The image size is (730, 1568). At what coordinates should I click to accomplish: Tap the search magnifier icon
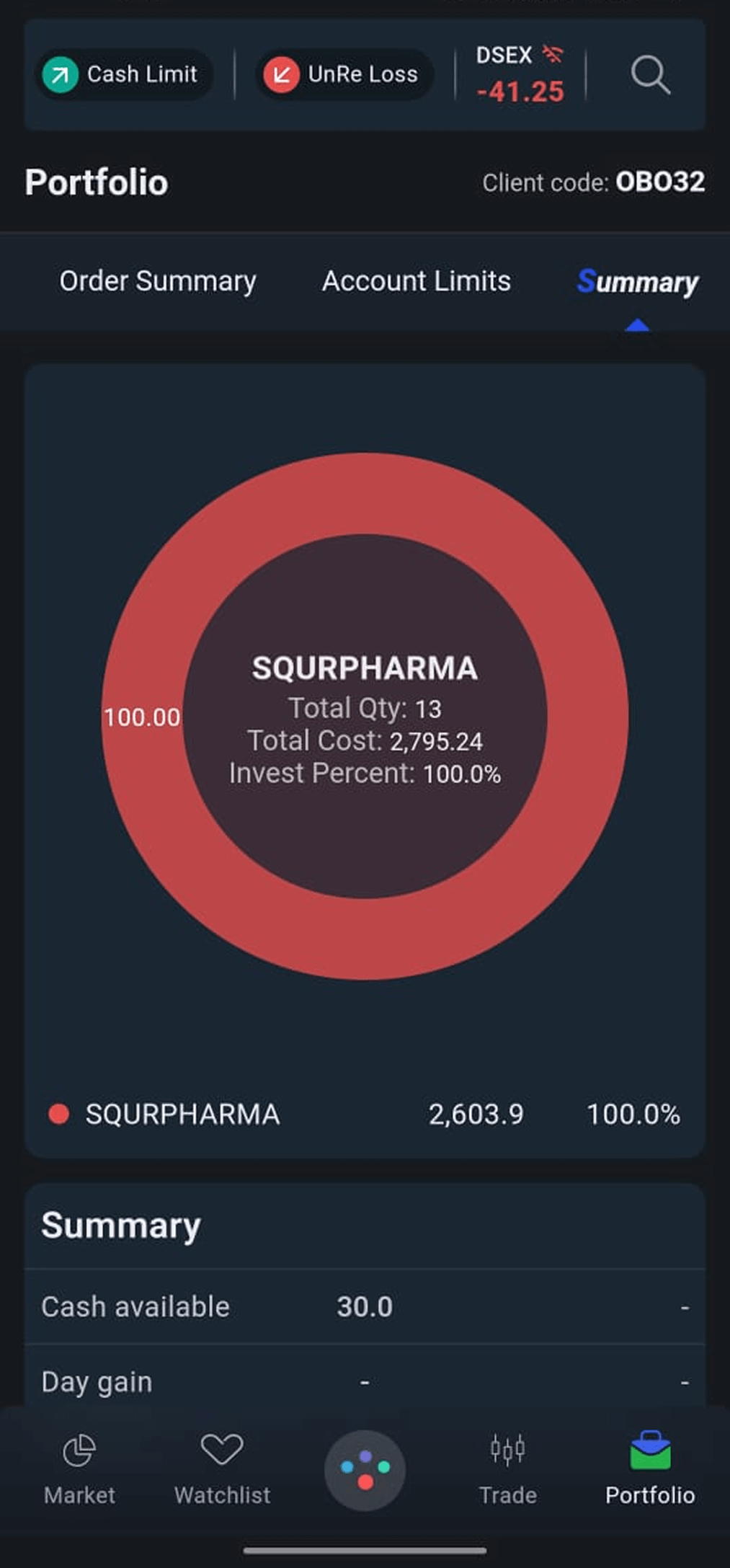650,75
